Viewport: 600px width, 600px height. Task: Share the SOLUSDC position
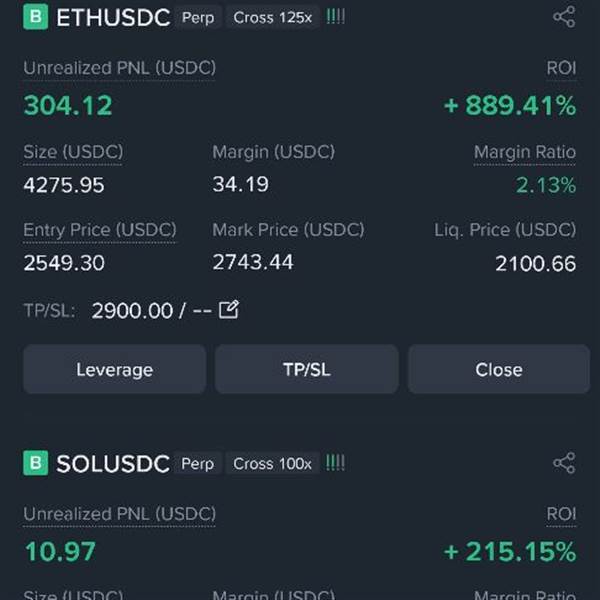(x=564, y=463)
